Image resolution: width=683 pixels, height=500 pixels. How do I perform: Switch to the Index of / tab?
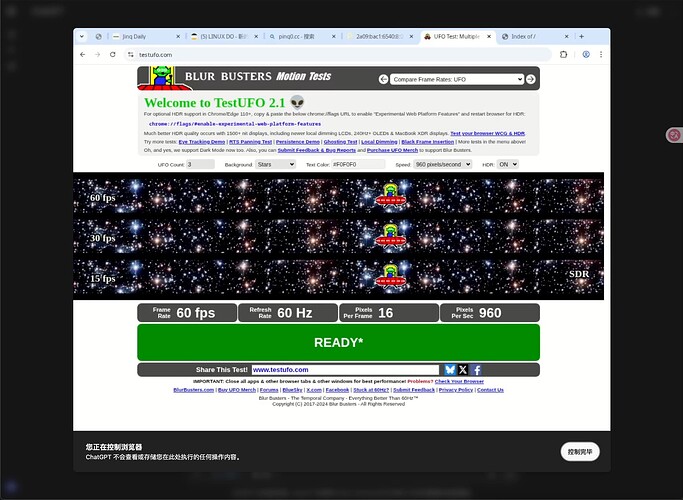pos(534,37)
